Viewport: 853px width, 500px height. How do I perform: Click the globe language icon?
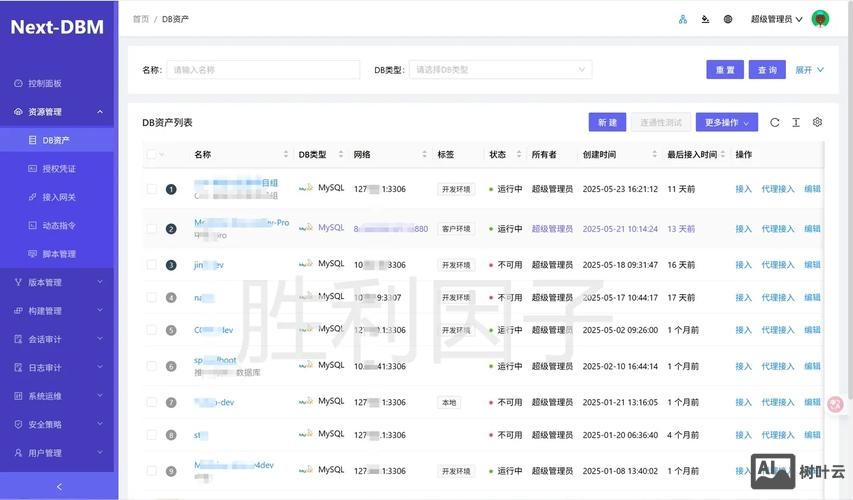click(728, 19)
